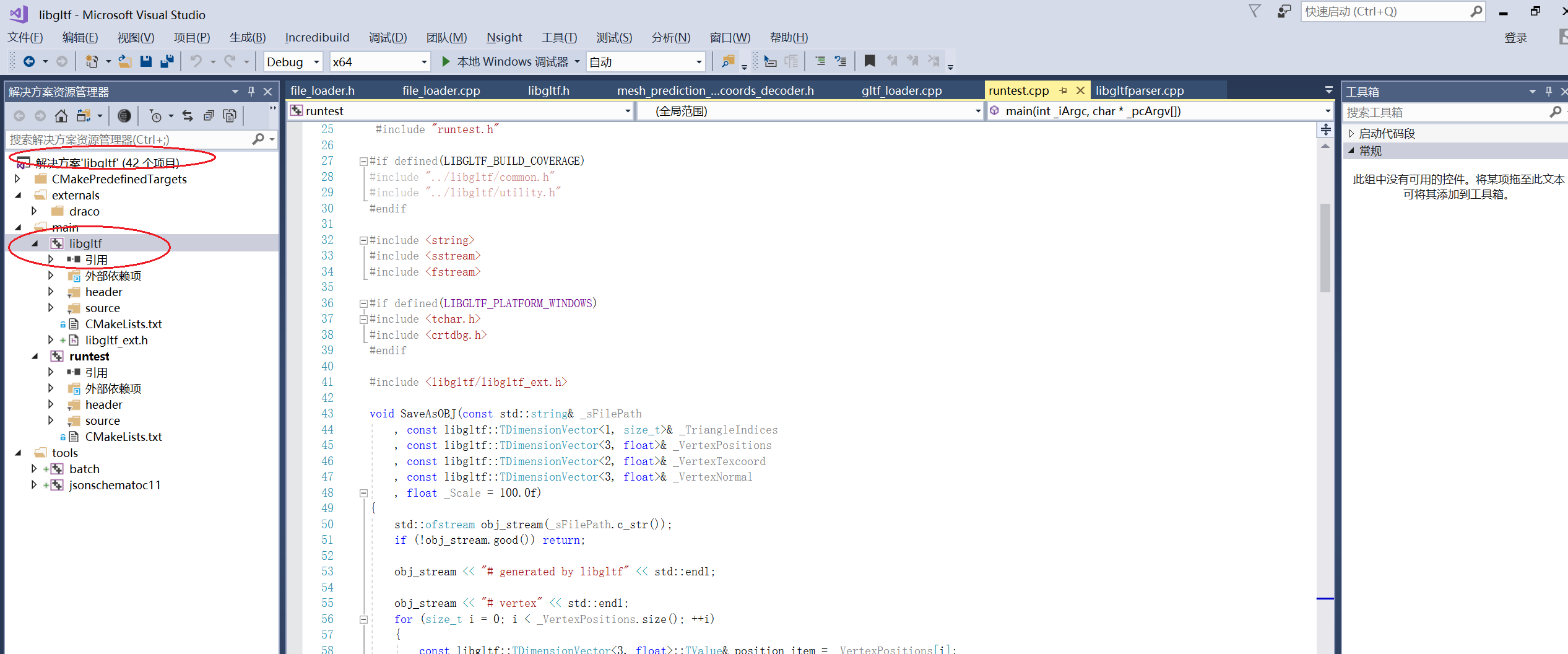Open the 调试(D) menu

(x=388, y=37)
